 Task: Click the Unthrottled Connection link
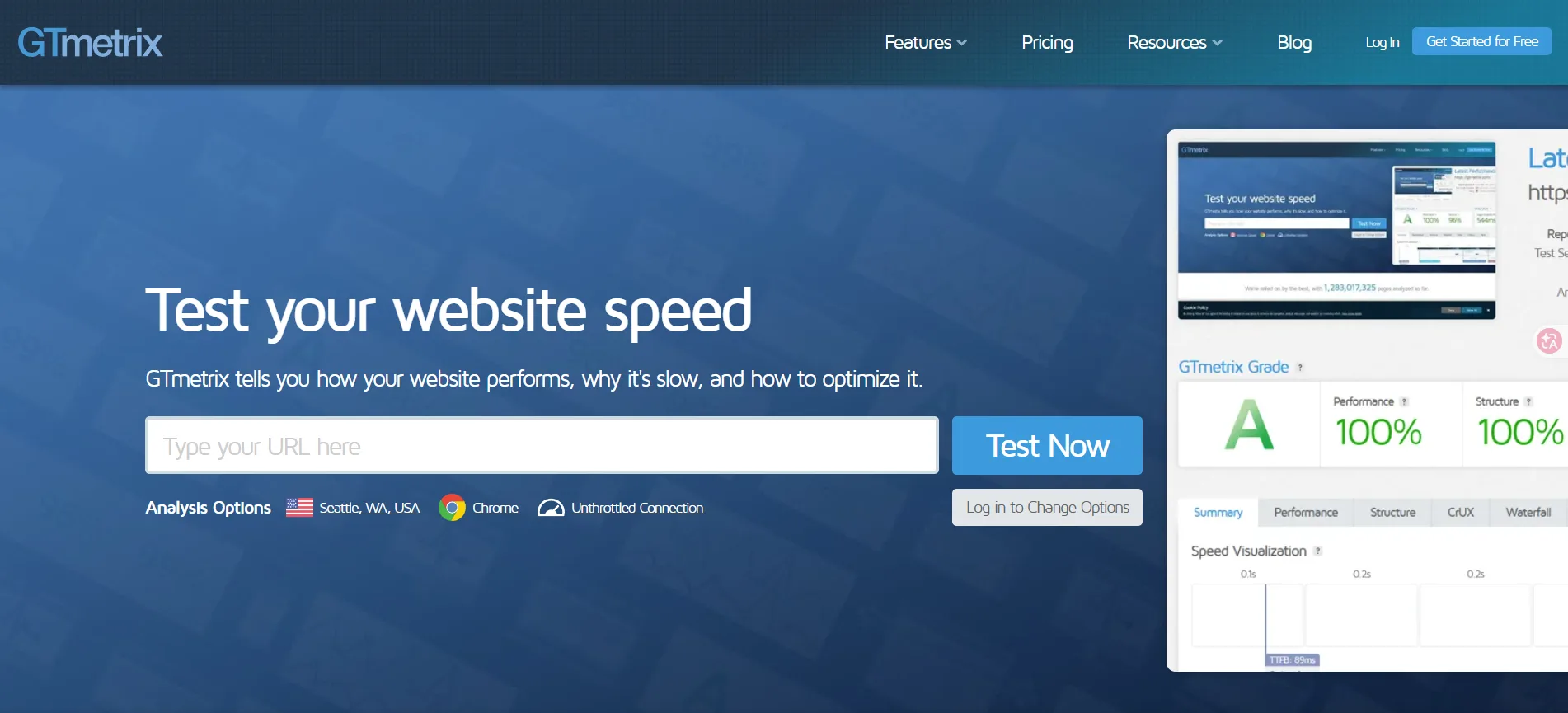(637, 508)
